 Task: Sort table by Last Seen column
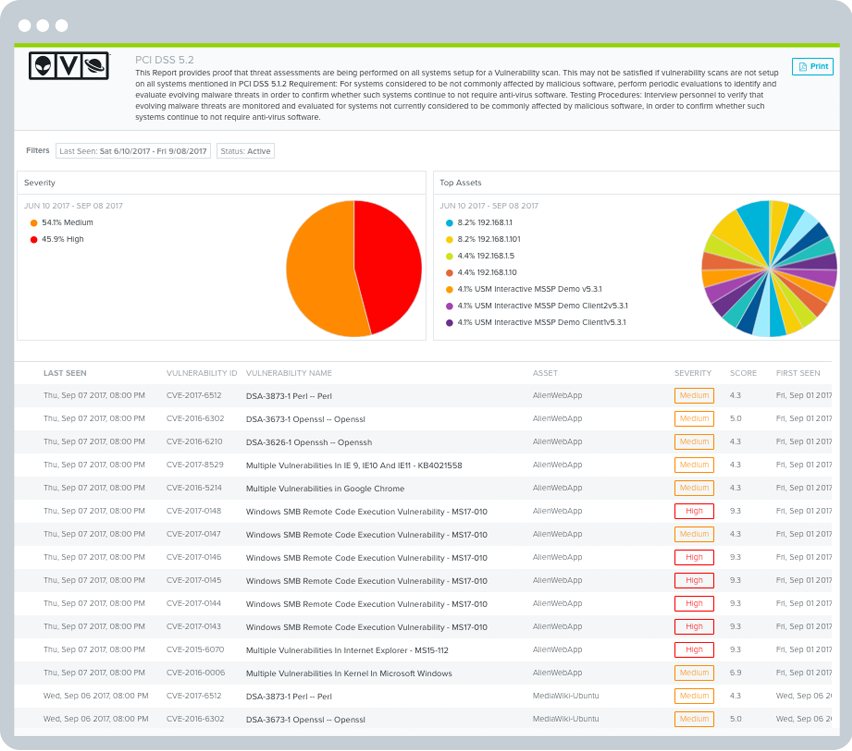click(65, 373)
